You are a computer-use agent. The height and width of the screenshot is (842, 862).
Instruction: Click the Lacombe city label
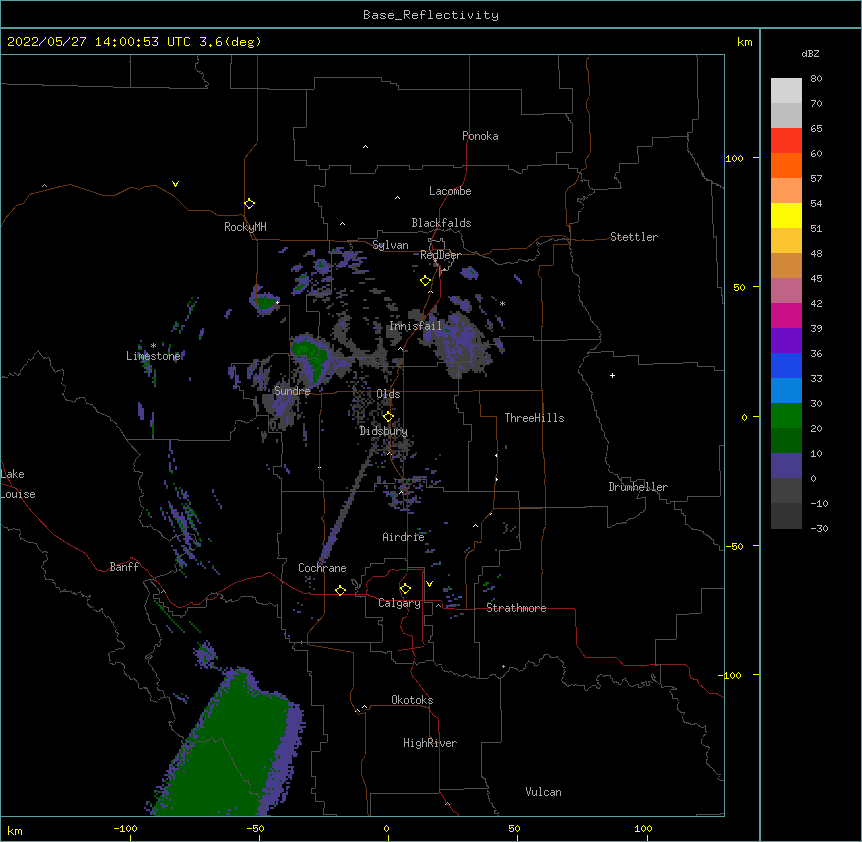450,191
